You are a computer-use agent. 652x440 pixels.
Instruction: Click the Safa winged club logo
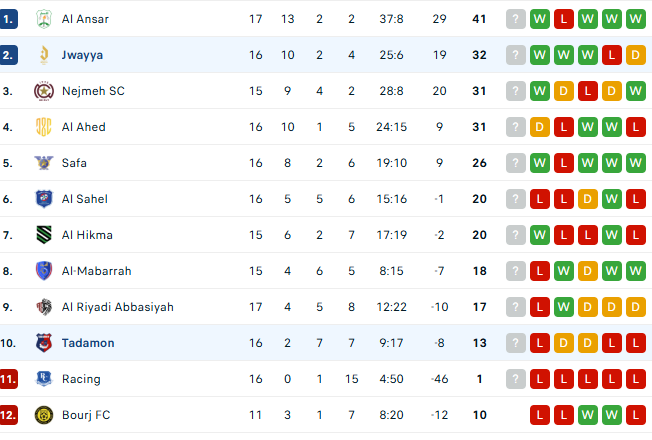tap(43, 163)
